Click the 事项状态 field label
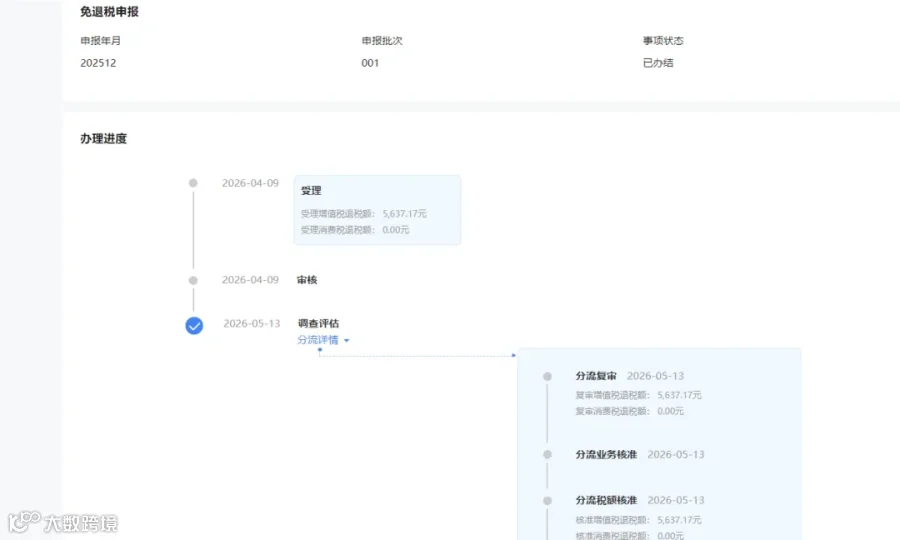The height and width of the screenshot is (540, 900). point(663,41)
